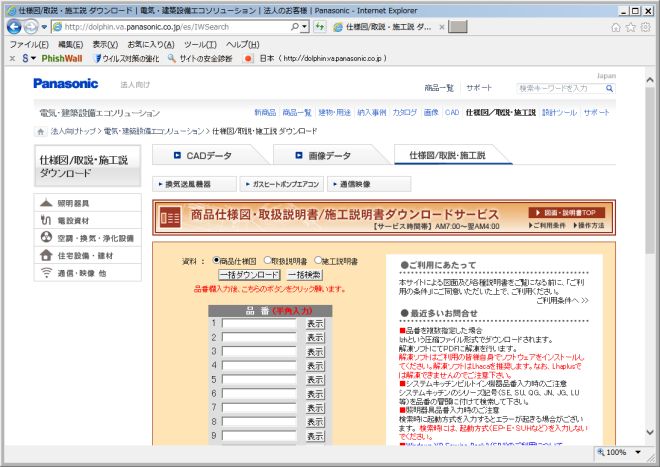Go back with the browser Back arrow
Screen dimensions: 660x467
14,27
